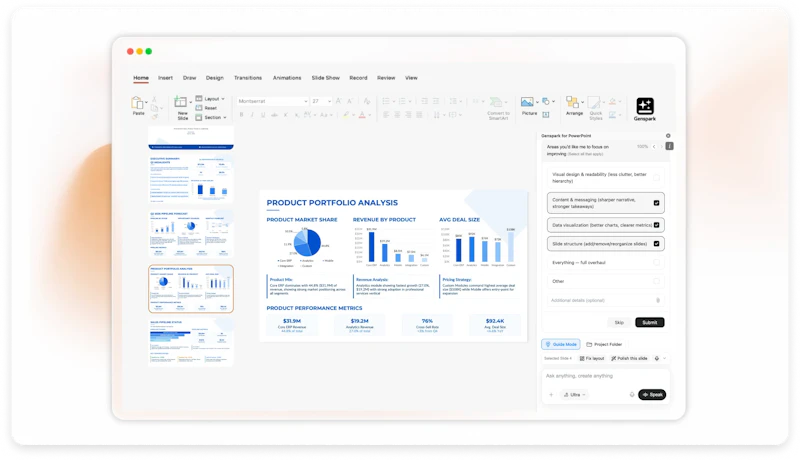Select the Executive Summary slide thumbnail
The height and width of the screenshot is (460, 800).
(191, 180)
